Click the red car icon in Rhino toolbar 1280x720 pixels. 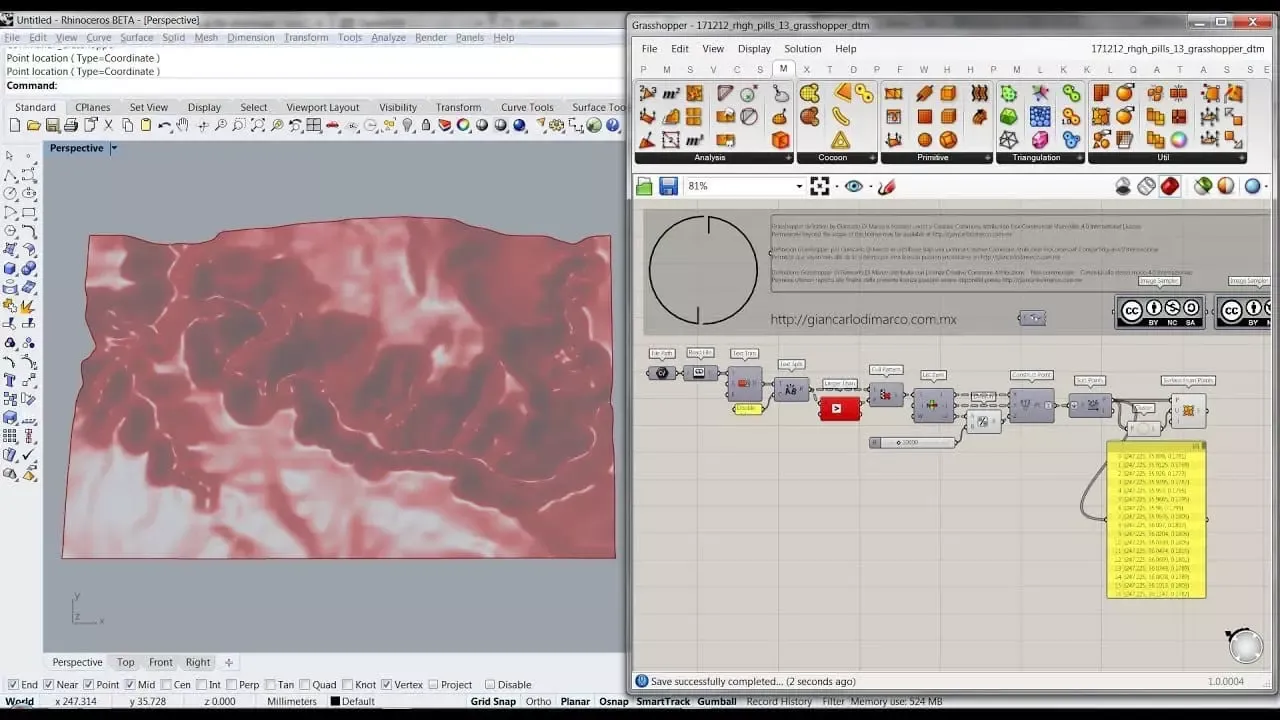pyautogui.click(x=332, y=125)
